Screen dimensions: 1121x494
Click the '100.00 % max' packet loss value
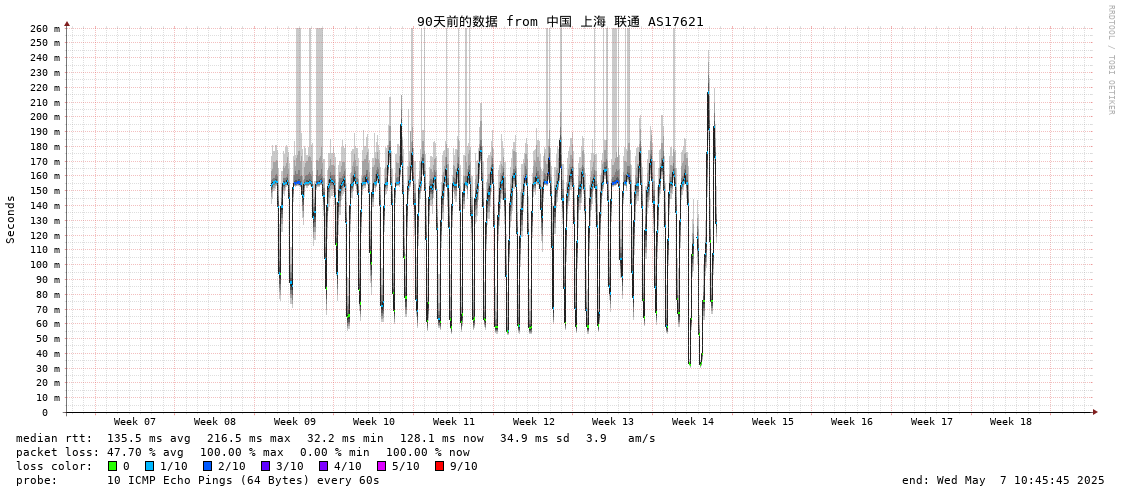pyautogui.click(x=245, y=453)
